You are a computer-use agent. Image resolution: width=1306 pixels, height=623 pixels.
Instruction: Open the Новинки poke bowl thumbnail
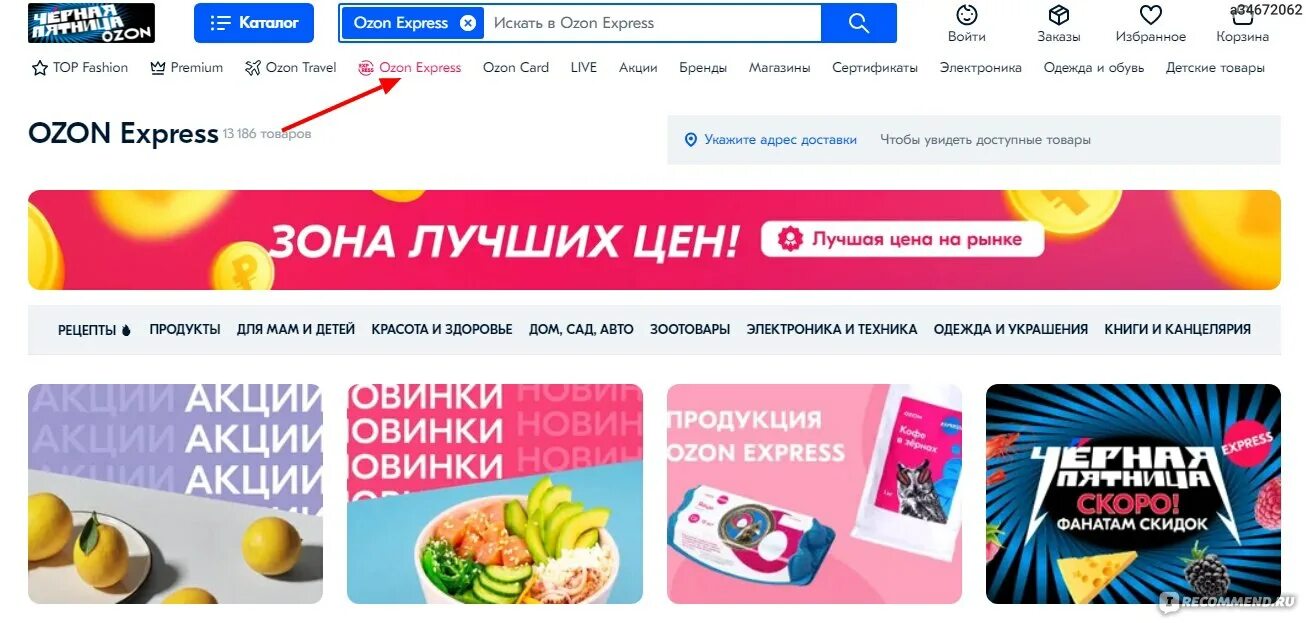(x=495, y=494)
